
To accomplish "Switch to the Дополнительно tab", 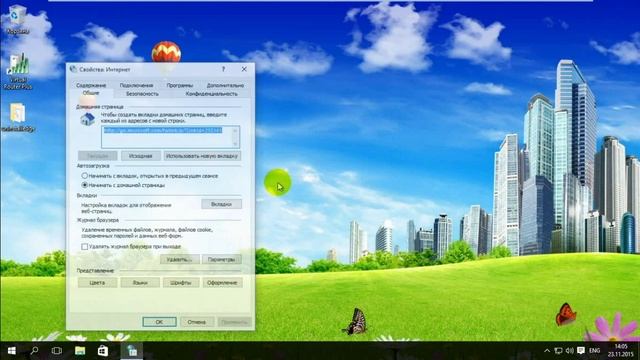I will (x=225, y=85).
